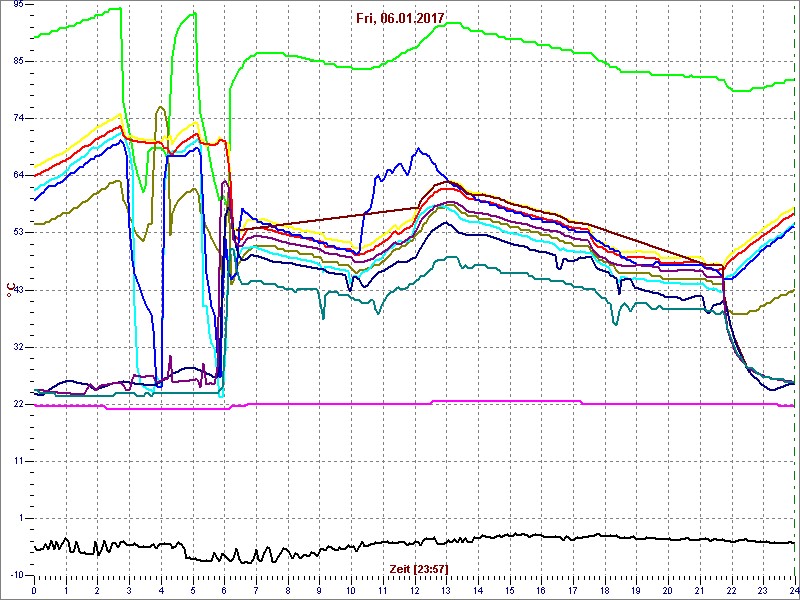Screen dimensions: 800x600
Task: Click hour 7 on the time axis
Action: click(x=256, y=589)
